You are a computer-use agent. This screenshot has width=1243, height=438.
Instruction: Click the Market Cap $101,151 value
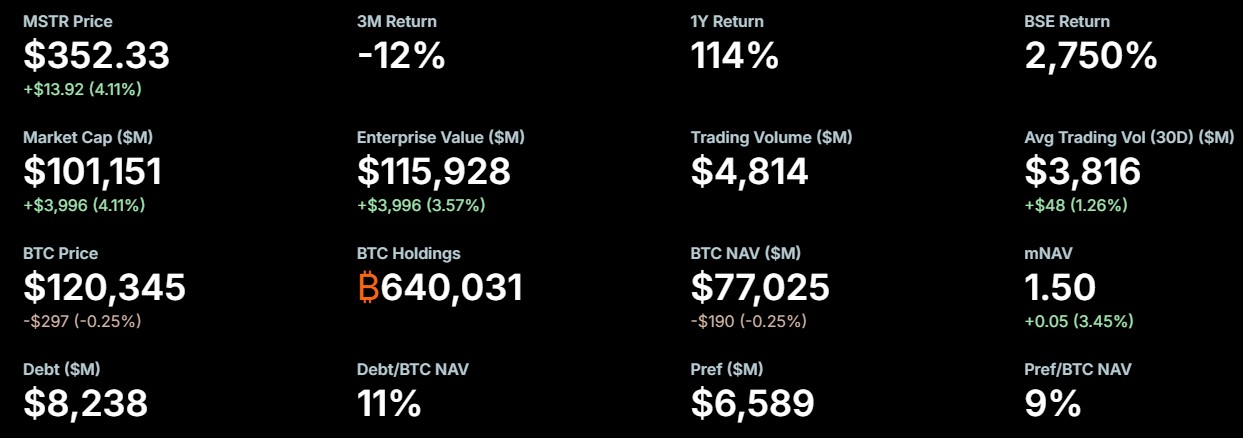pyautogui.click(x=92, y=172)
